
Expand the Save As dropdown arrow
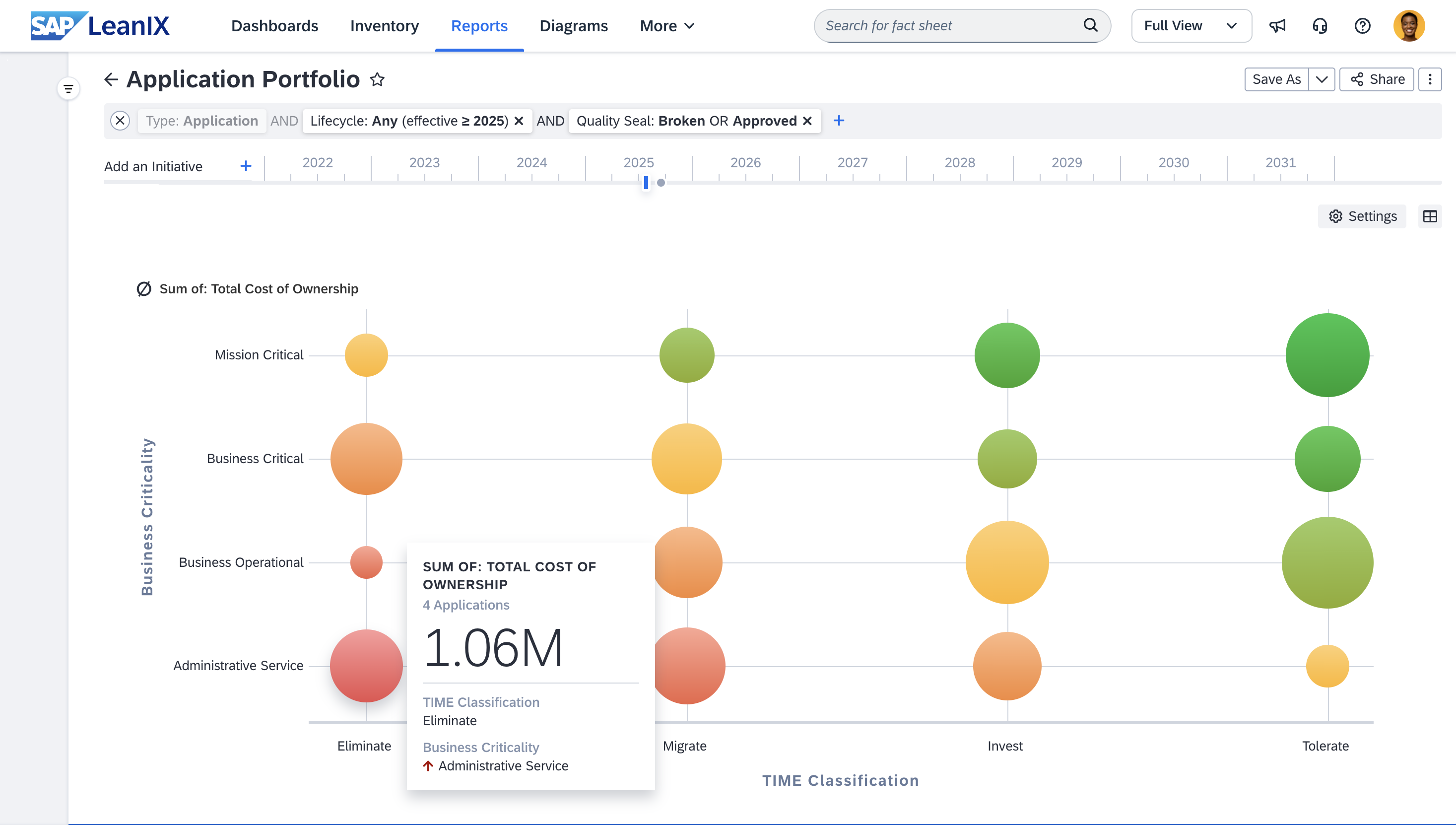1321,79
